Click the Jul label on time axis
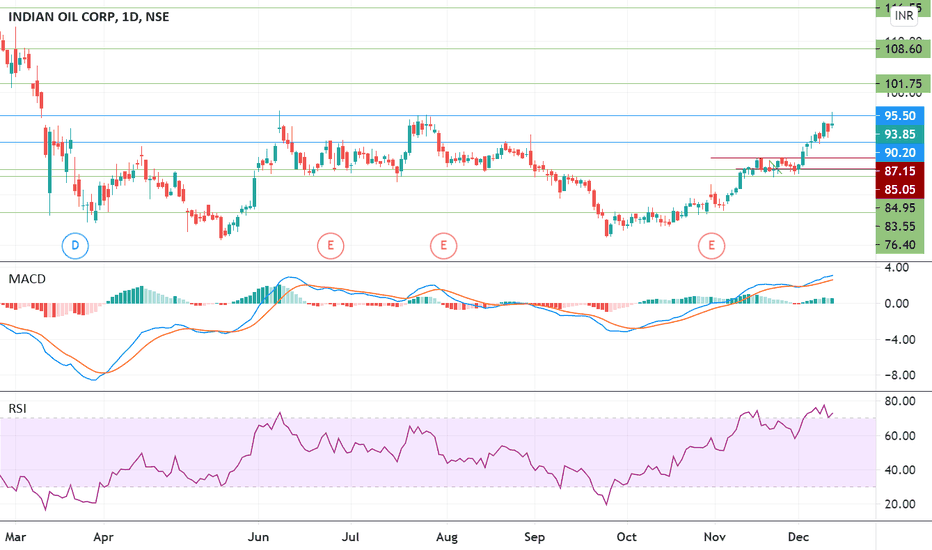932x550 pixels. [351, 537]
